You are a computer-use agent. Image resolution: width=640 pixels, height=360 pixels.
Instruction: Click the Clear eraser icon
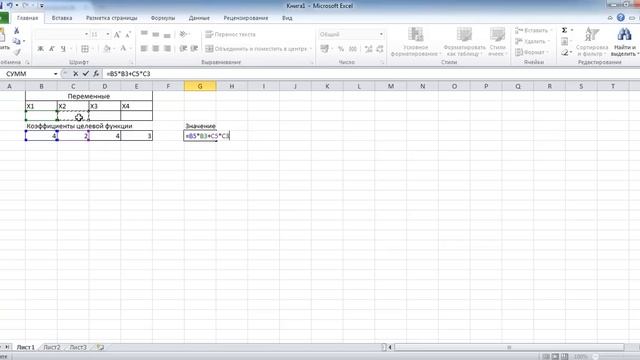(564, 52)
